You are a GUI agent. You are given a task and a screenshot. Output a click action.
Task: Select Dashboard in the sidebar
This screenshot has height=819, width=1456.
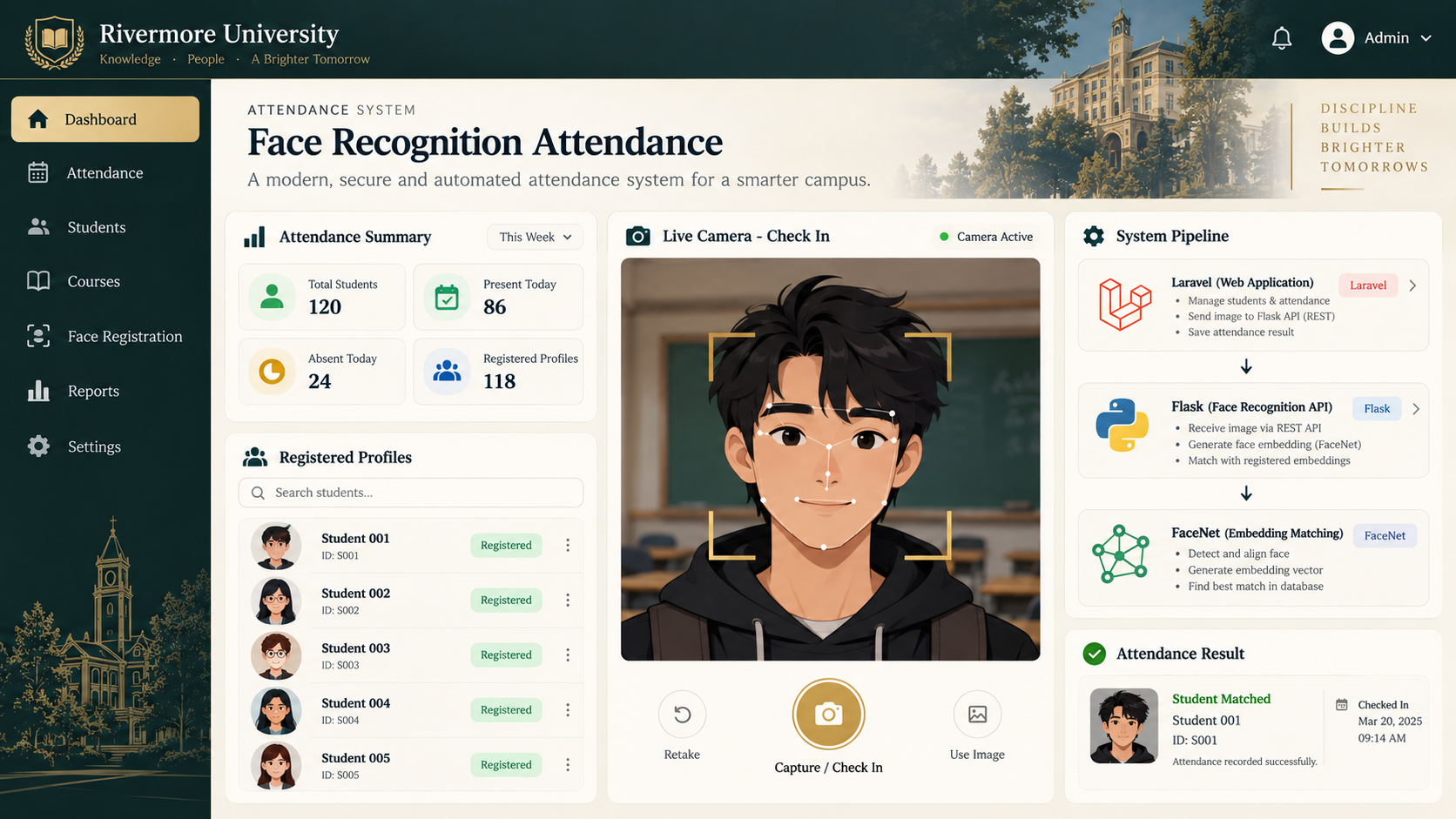pyautogui.click(x=105, y=119)
